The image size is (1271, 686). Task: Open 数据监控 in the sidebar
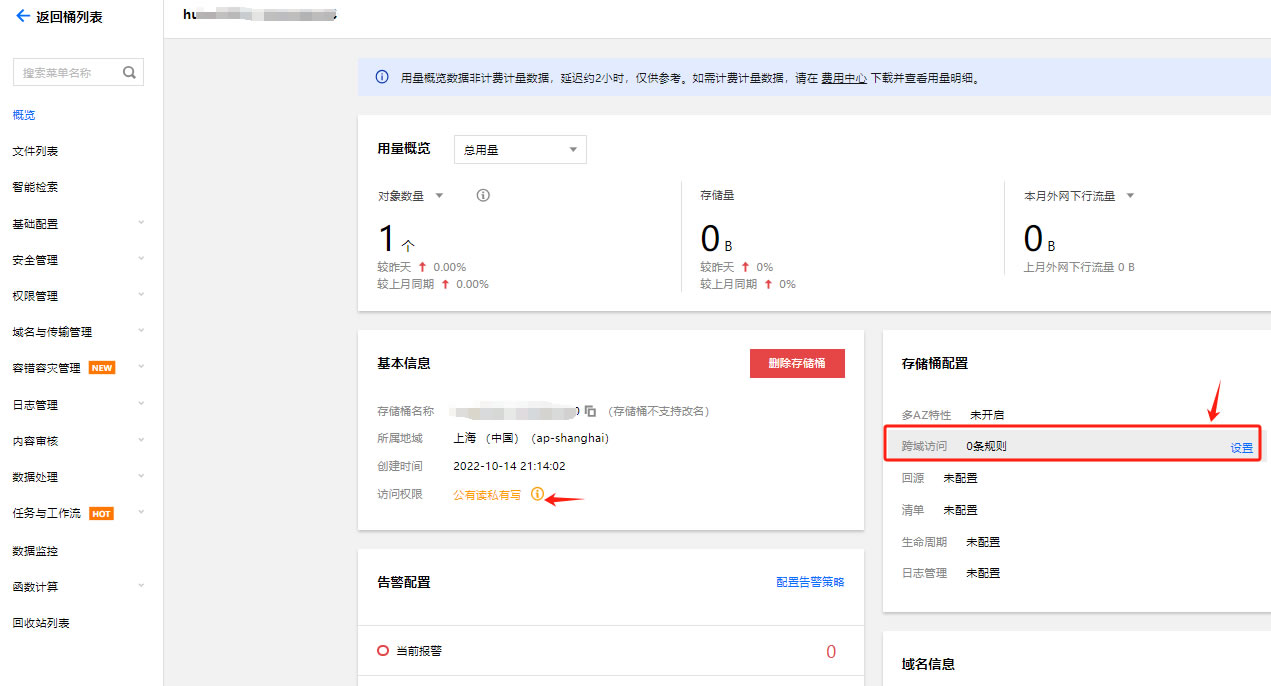(x=35, y=551)
